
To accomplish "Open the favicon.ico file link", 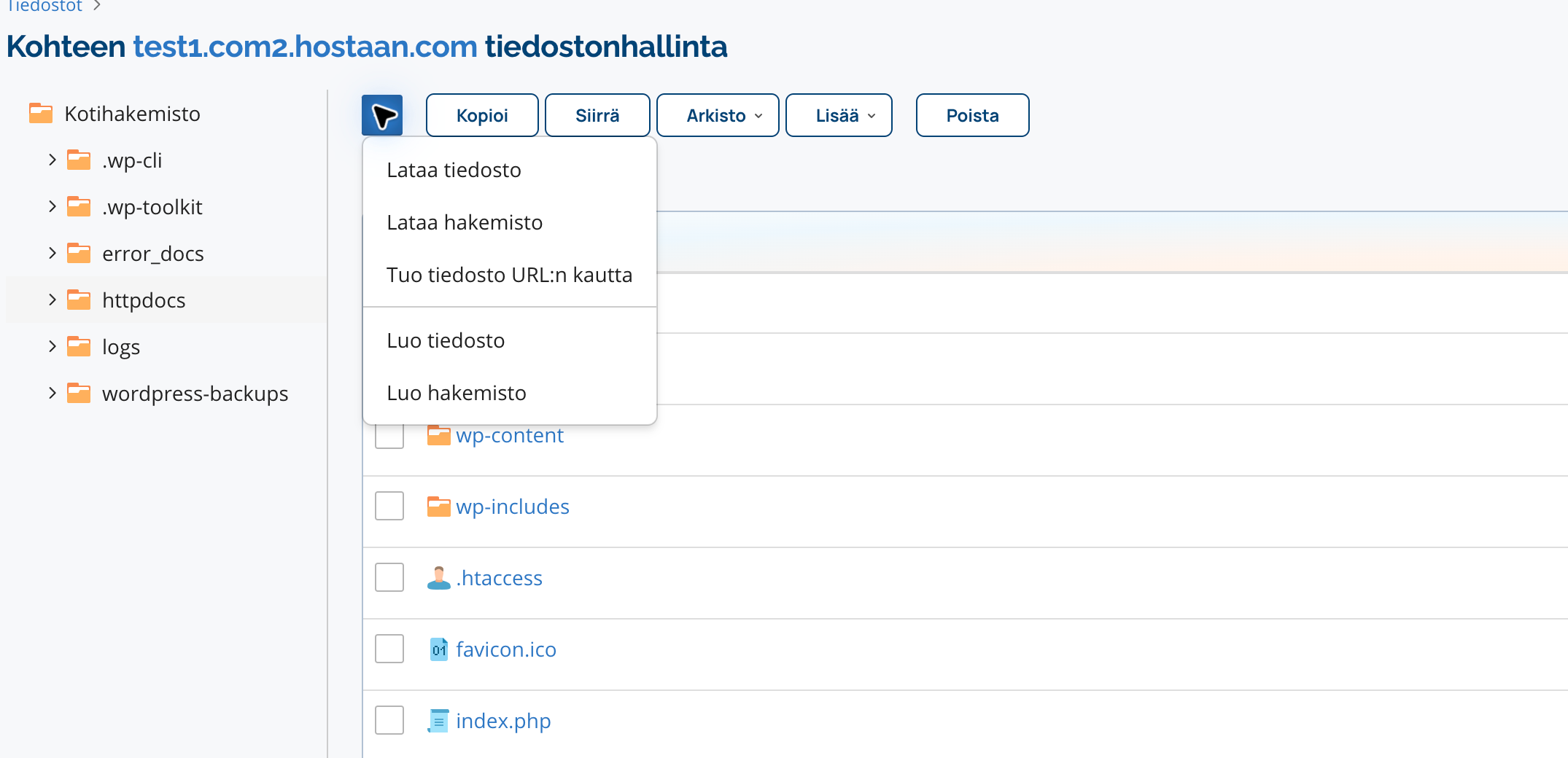I will pos(506,649).
